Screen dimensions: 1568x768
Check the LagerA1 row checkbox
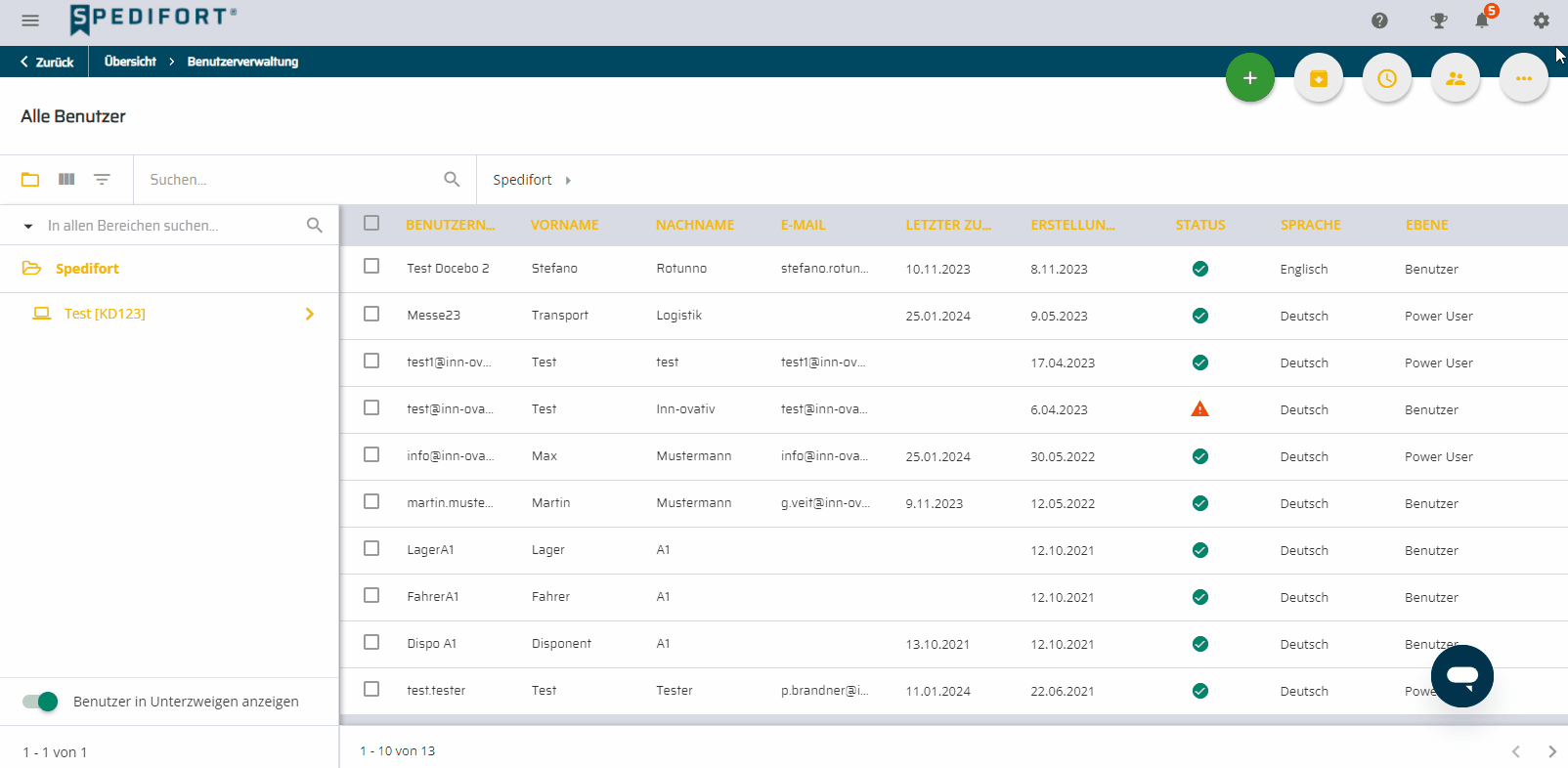371,548
